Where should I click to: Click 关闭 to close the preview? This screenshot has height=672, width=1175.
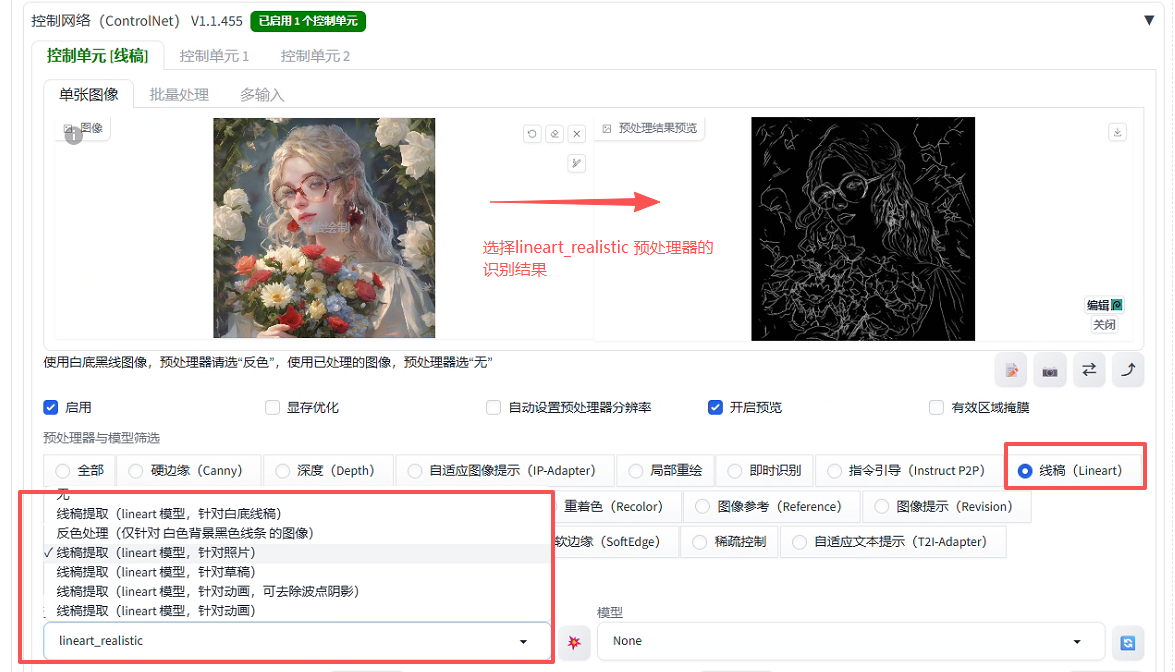[x=1105, y=324]
